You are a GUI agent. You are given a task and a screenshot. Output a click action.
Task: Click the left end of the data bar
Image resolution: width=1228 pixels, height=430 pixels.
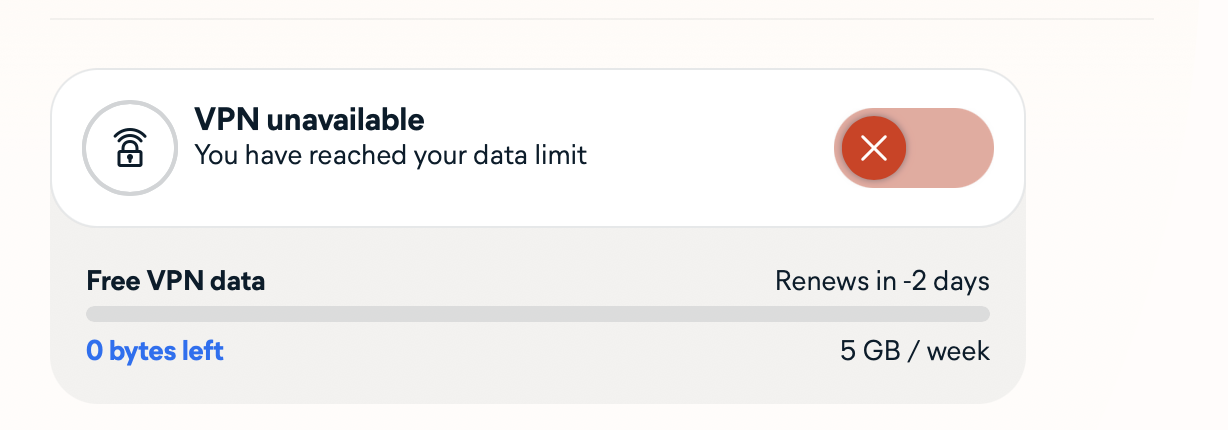pyautogui.click(x=94, y=314)
